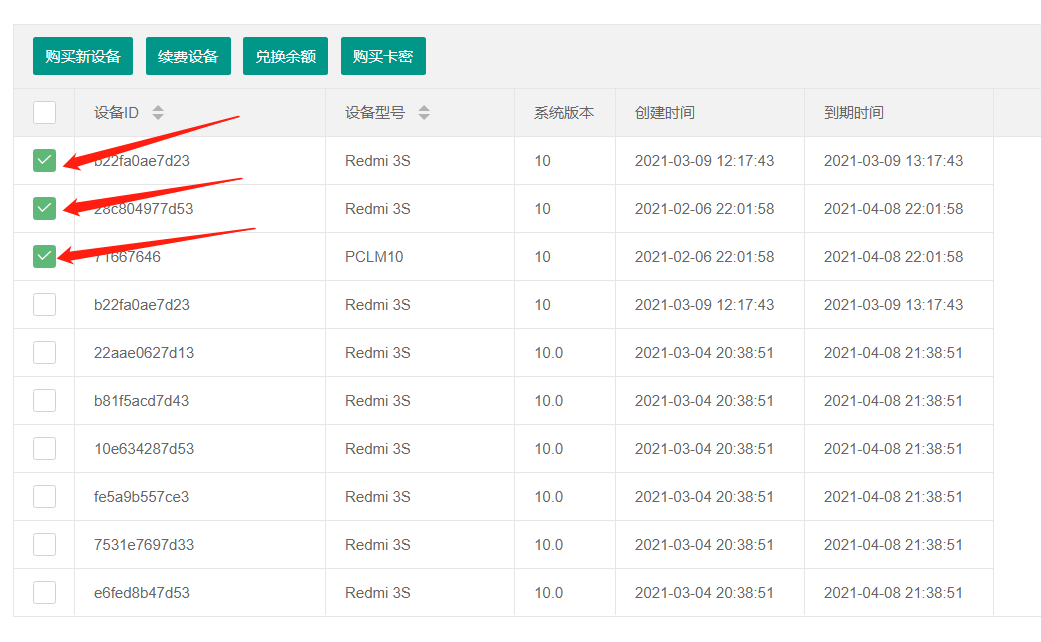Click Redmi 3S in 22aae0627d13 row
Screen dimensions: 1041x642
(x=378, y=353)
